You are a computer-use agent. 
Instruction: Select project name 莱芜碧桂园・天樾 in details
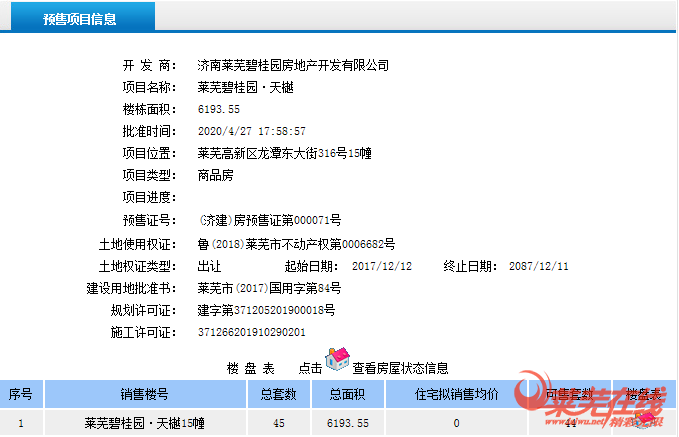246,87
